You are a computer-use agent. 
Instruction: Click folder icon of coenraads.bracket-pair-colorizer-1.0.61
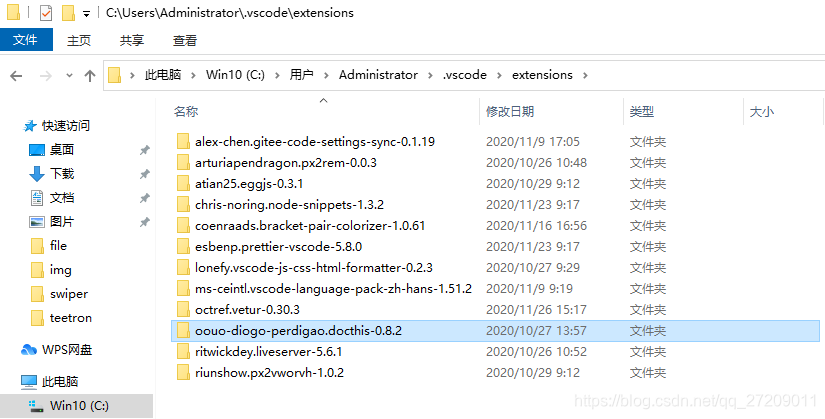click(x=183, y=225)
